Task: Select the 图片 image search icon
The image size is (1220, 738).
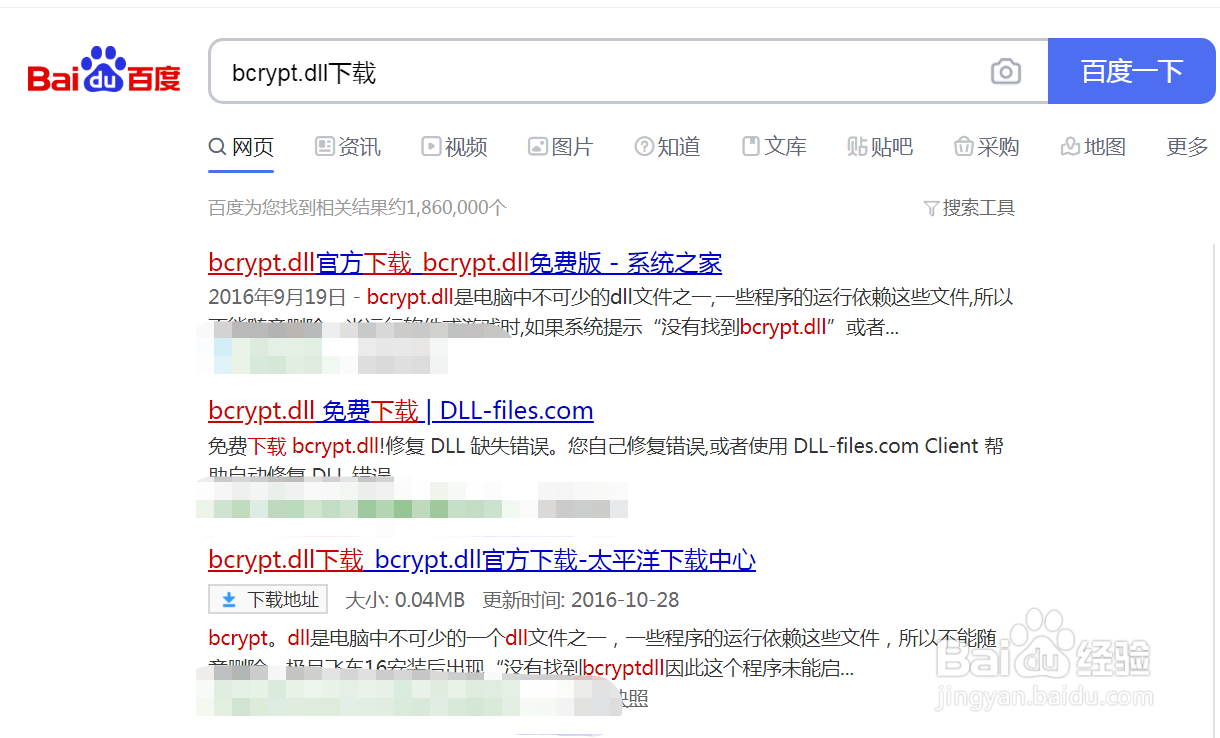Action: pos(537,146)
